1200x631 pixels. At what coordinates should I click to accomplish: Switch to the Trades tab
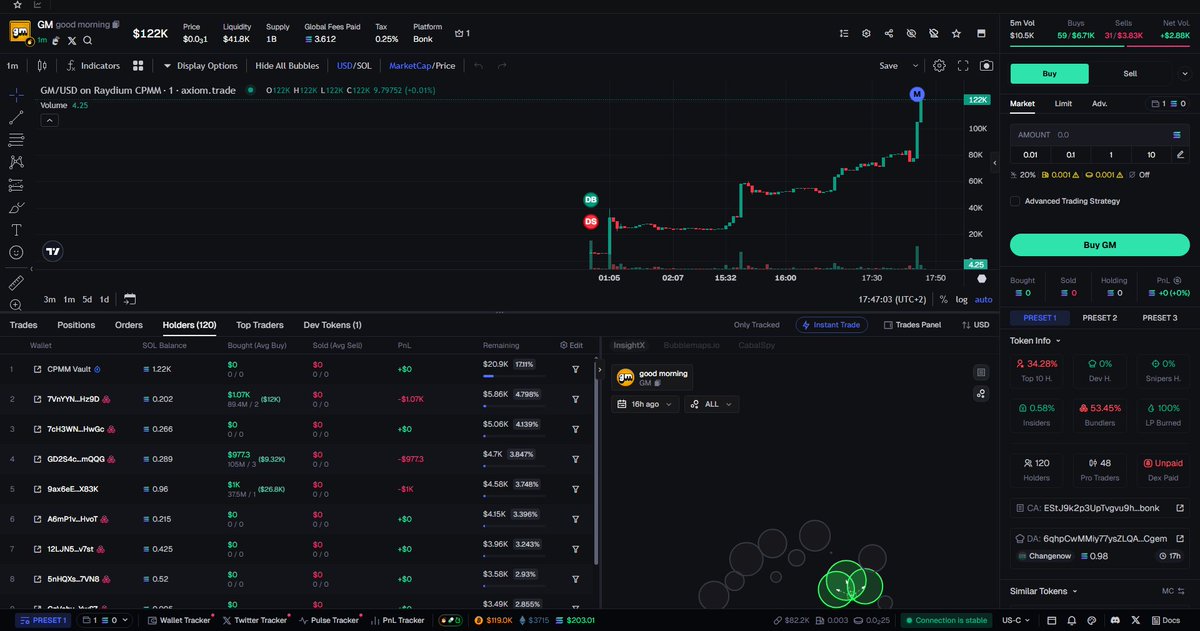pyautogui.click(x=23, y=325)
